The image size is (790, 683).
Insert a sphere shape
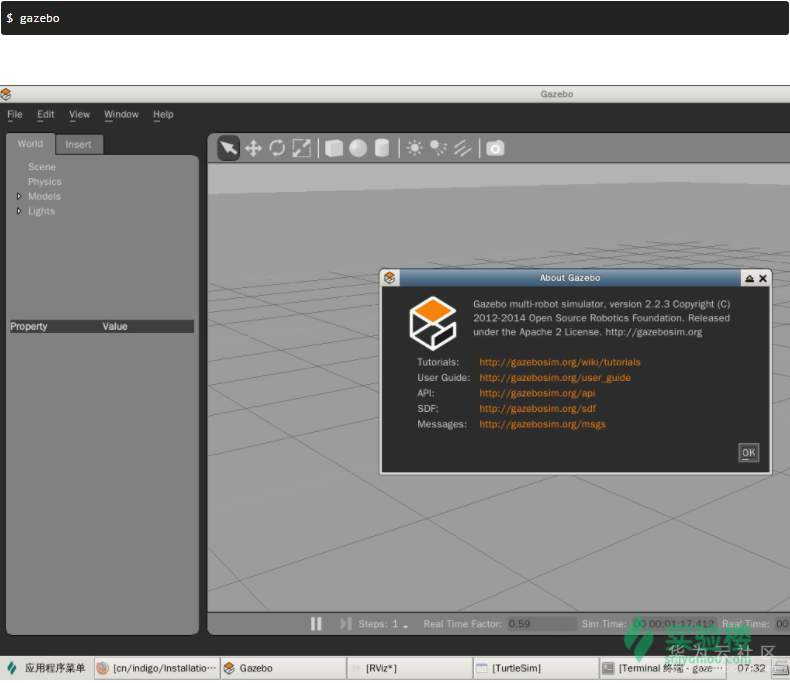coord(358,149)
